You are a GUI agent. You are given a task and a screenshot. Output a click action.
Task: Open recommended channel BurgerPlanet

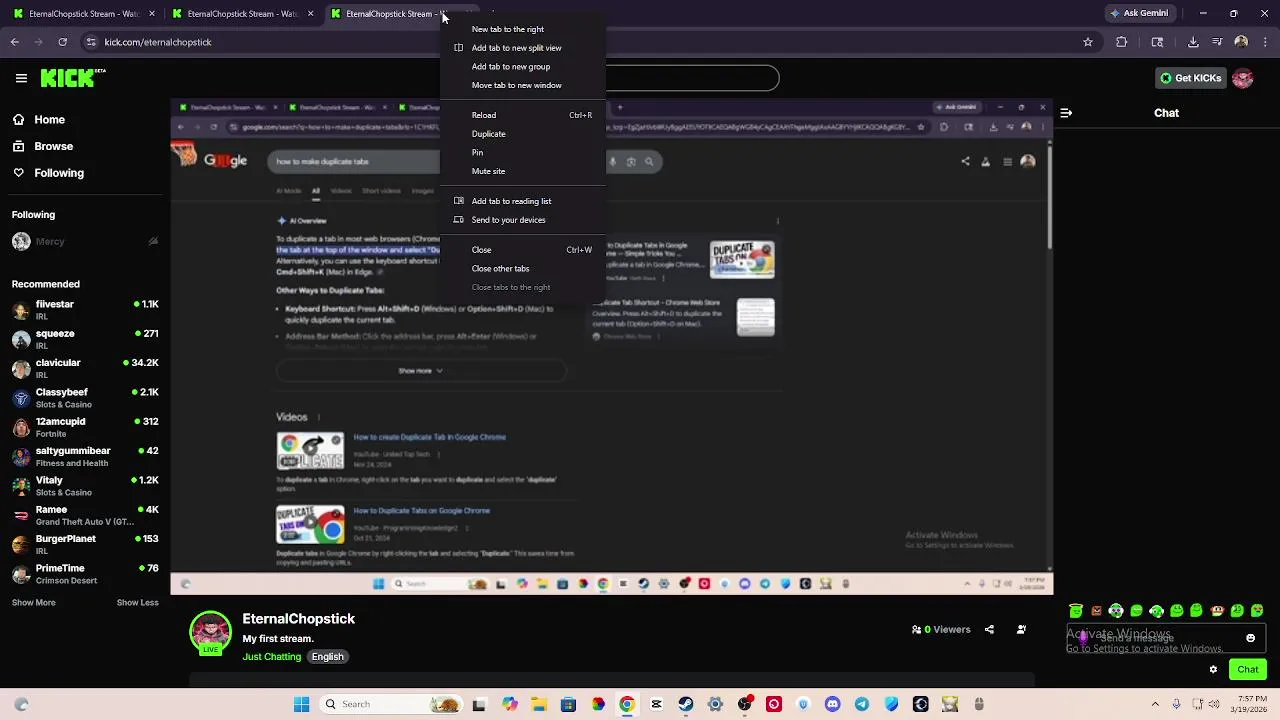pyautogui.click(x=84, y=544)
